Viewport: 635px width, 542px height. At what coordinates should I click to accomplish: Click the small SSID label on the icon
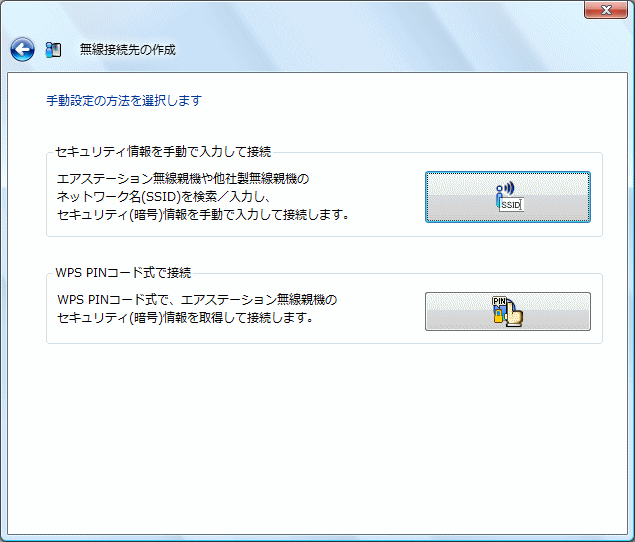(511, 205)
